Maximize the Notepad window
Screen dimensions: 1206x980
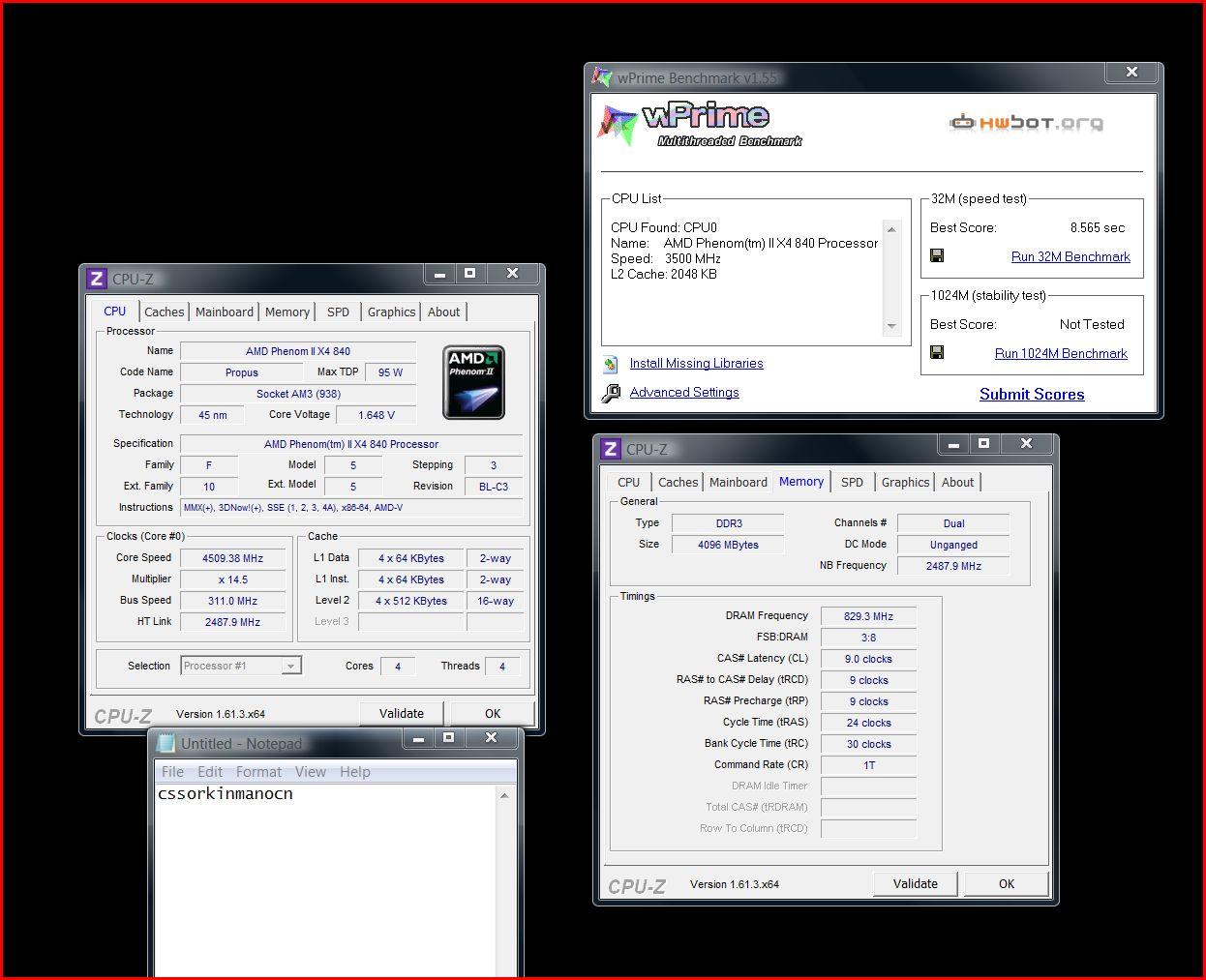coord(448,738)
